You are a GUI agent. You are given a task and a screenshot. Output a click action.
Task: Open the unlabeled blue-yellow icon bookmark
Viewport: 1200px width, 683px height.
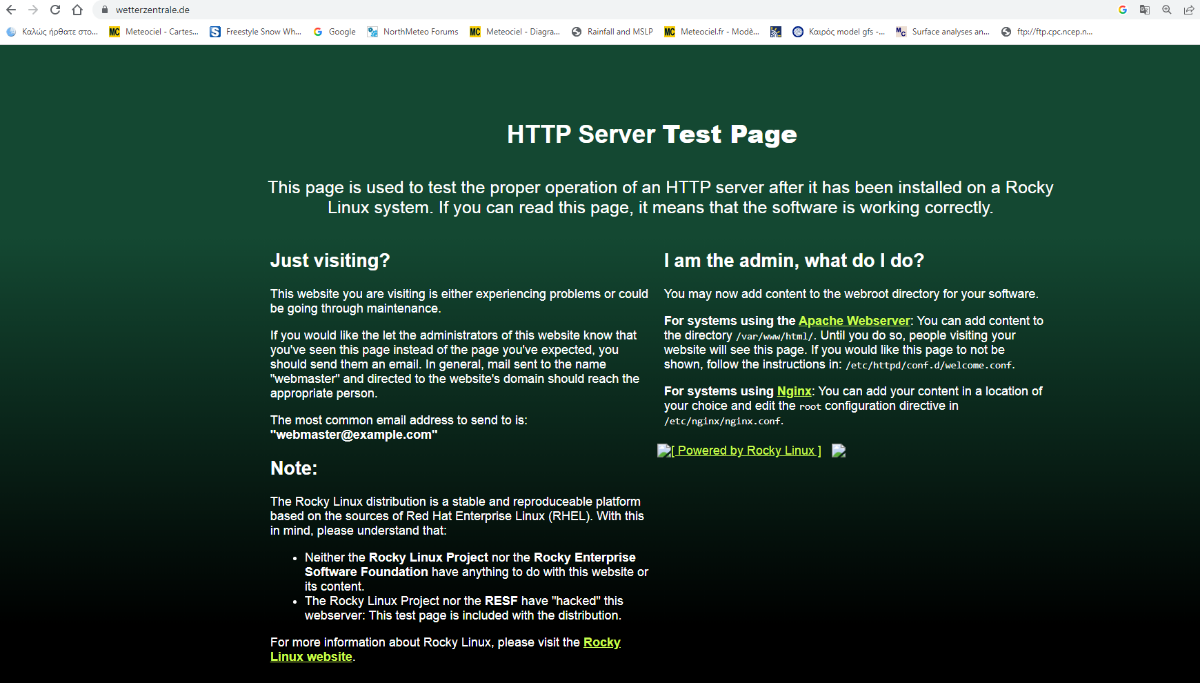click(x=776, y=31)
